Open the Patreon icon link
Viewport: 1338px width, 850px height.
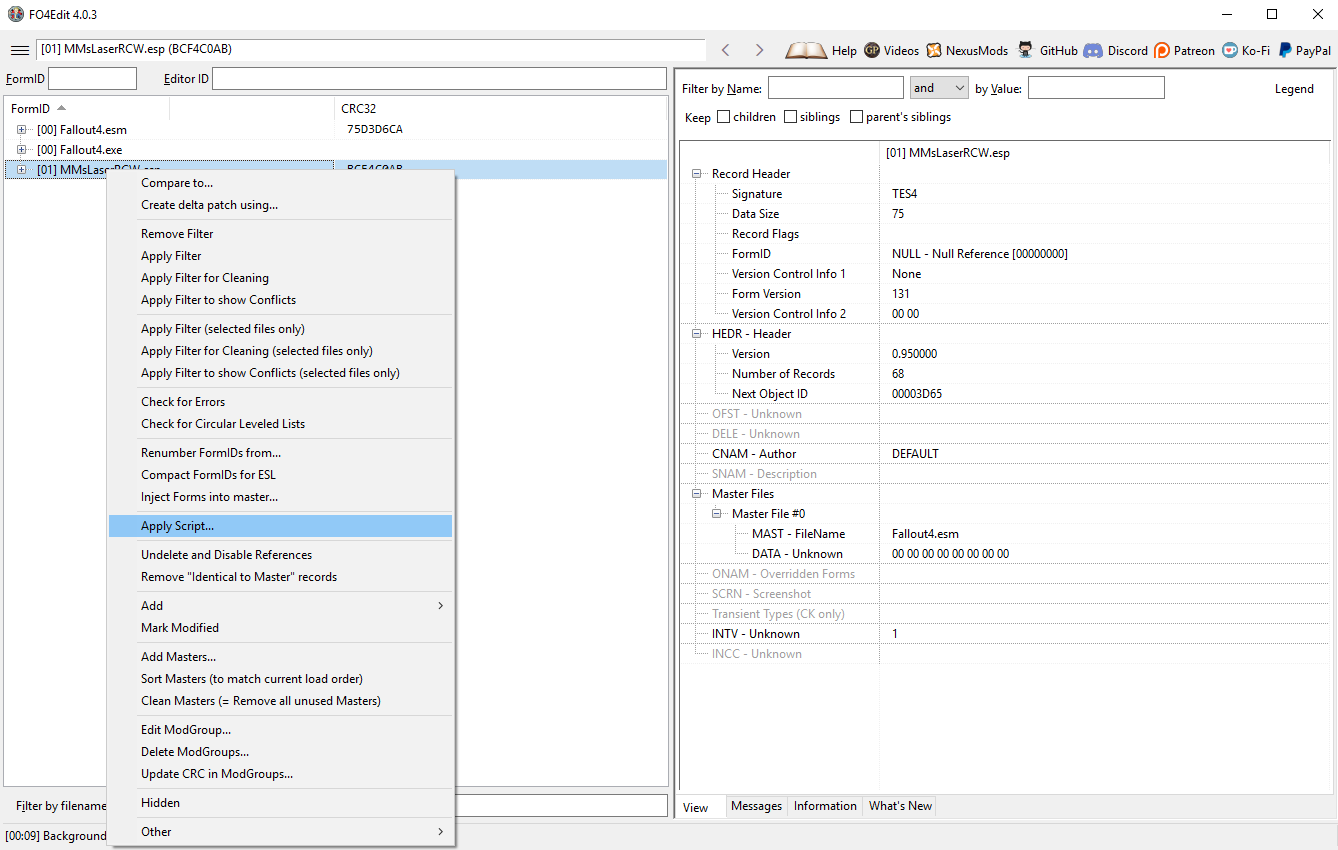[x=1162, y=50]
